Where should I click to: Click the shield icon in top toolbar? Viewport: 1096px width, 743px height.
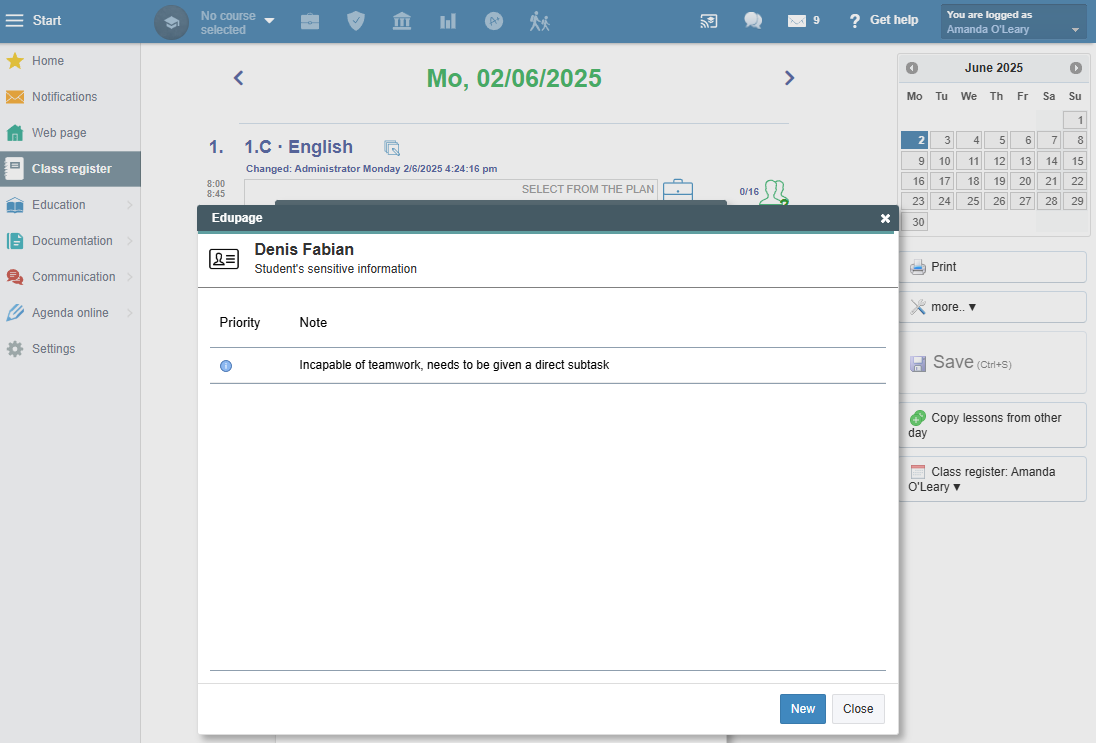356,21
